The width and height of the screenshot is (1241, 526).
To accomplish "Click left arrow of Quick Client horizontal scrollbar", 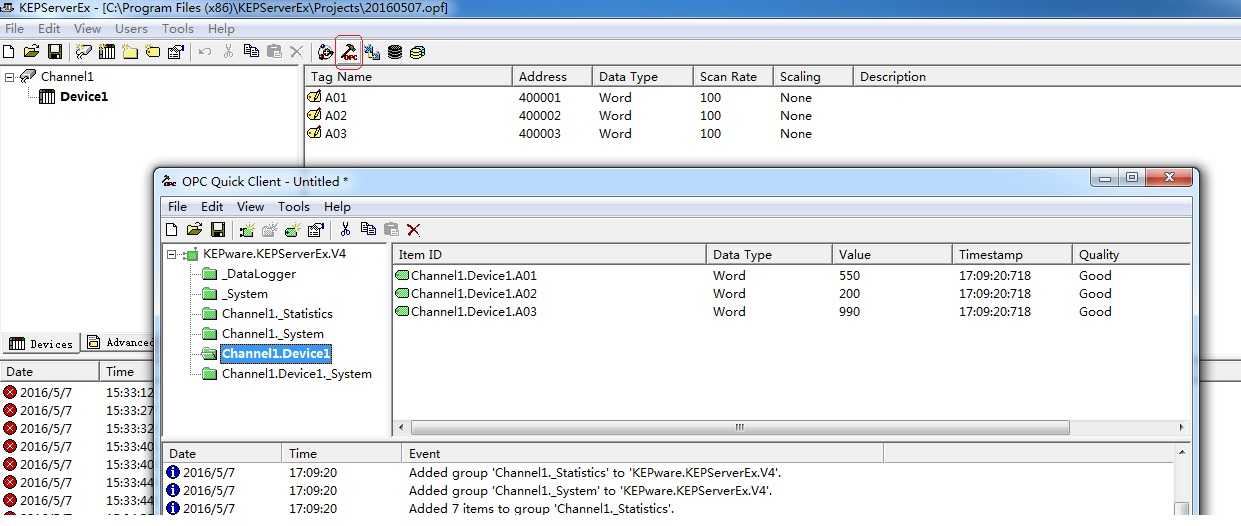I will coord(401,428).
